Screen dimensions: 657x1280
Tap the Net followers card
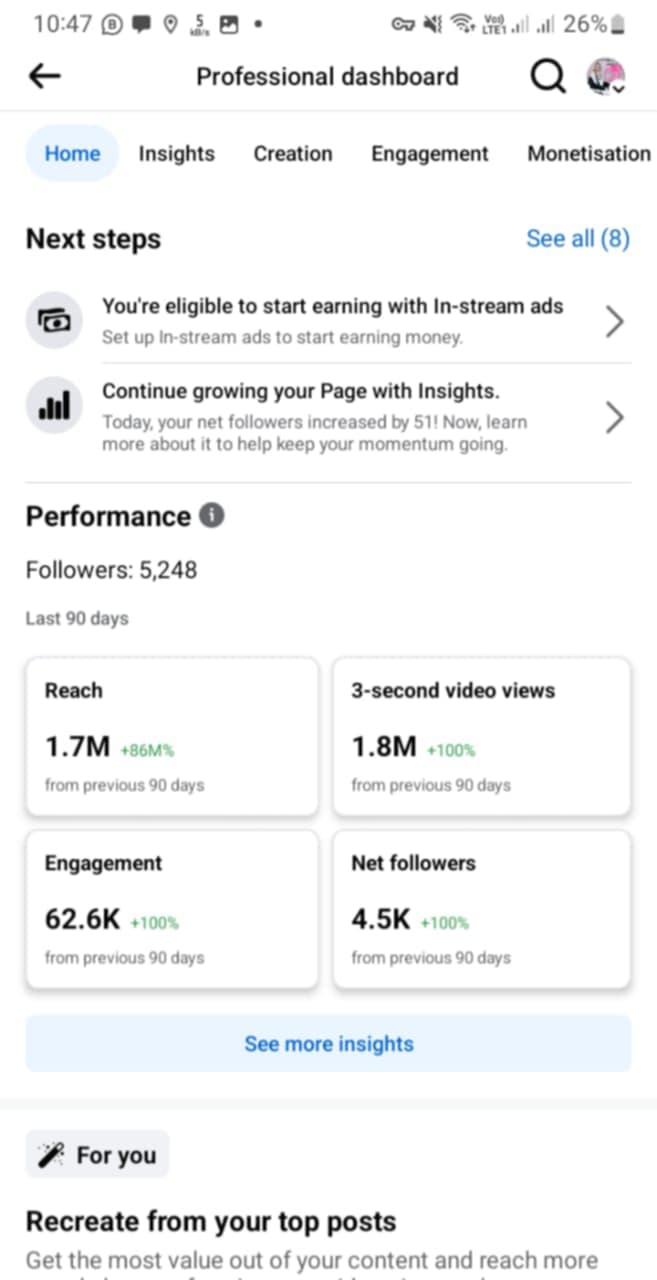tap(481, 909)
